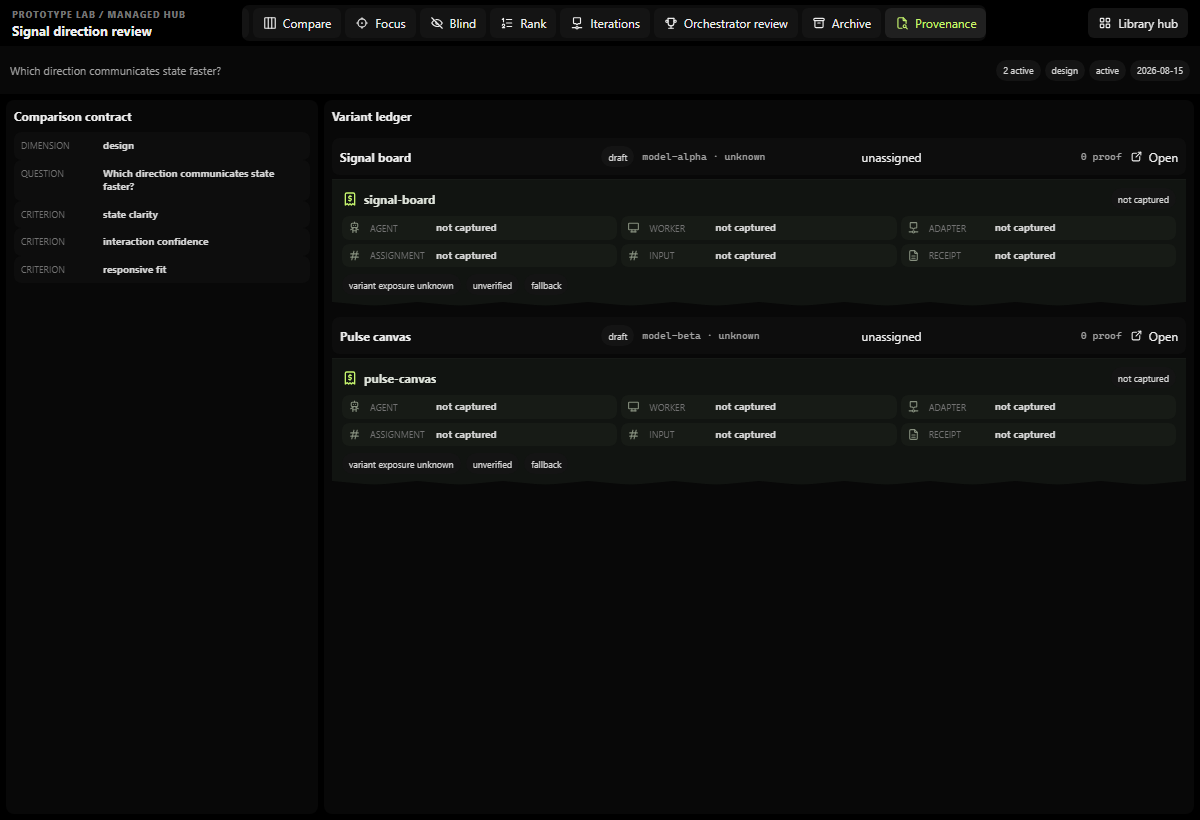
Task: Switch to the Rank tab
Action: pos(523,23)
